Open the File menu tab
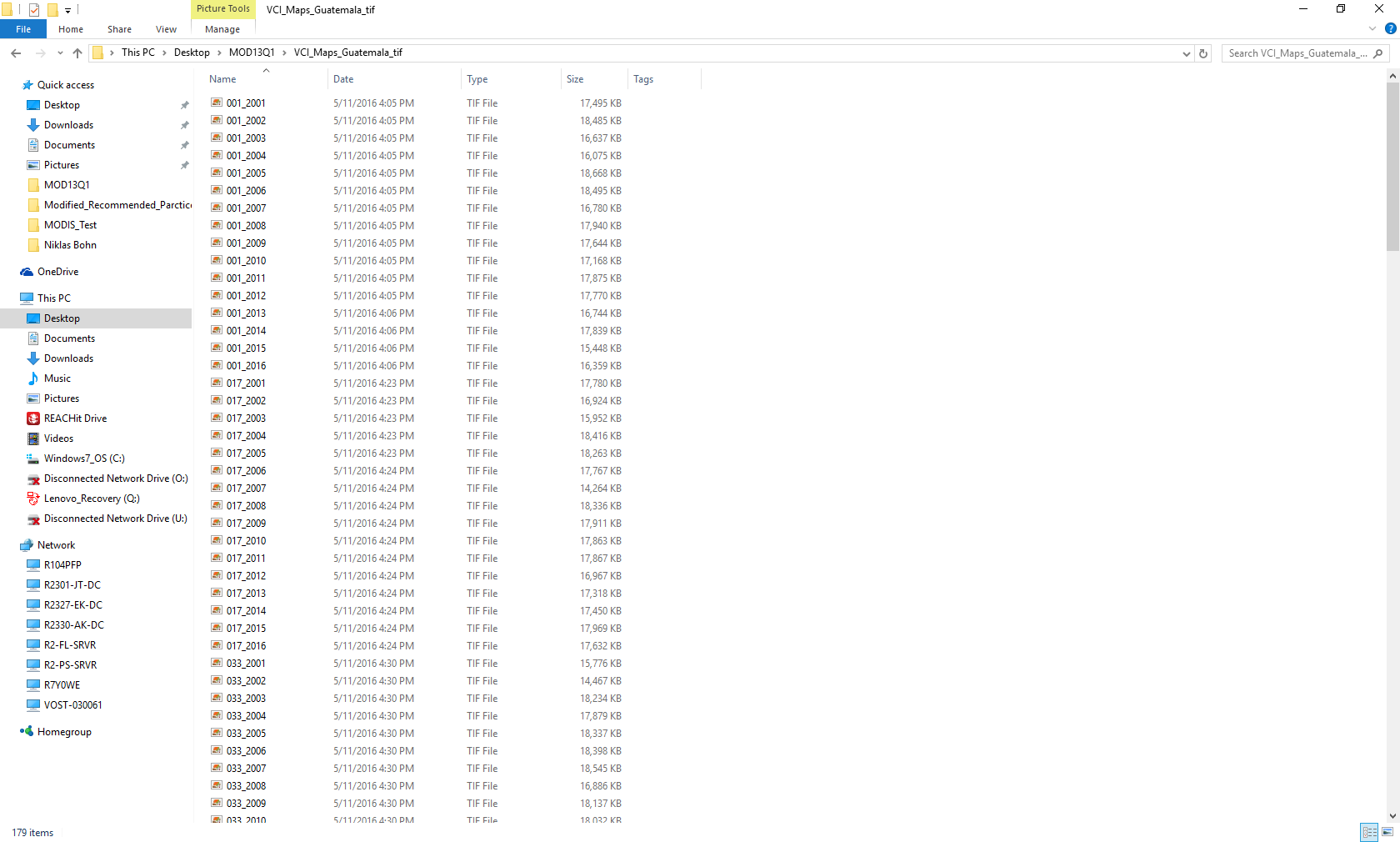Image resolution: width=1400 pixels, height=842 pixels. pyautogui.click(x=23, y=29)
